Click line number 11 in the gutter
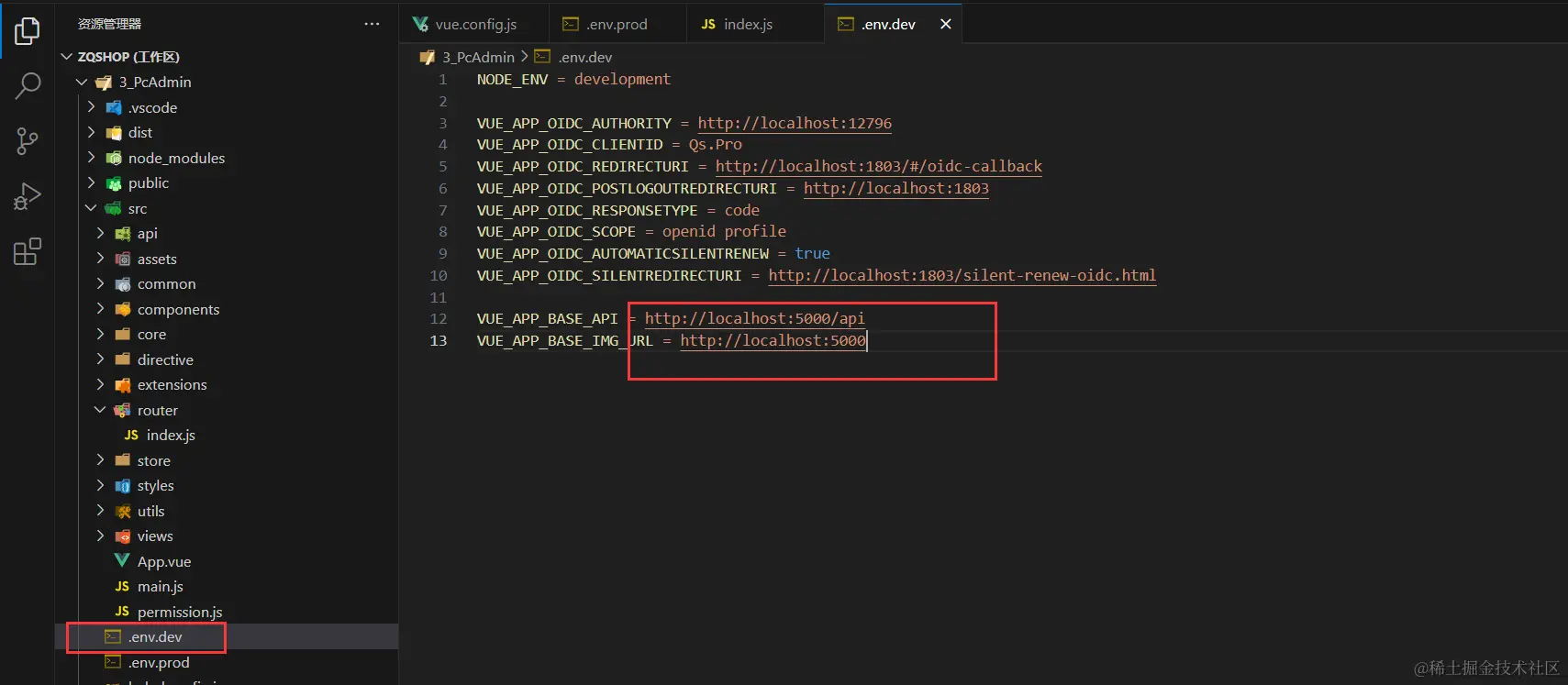This screenshot has width=1568, height=685. pyautogui.click(x=439, y=297)
